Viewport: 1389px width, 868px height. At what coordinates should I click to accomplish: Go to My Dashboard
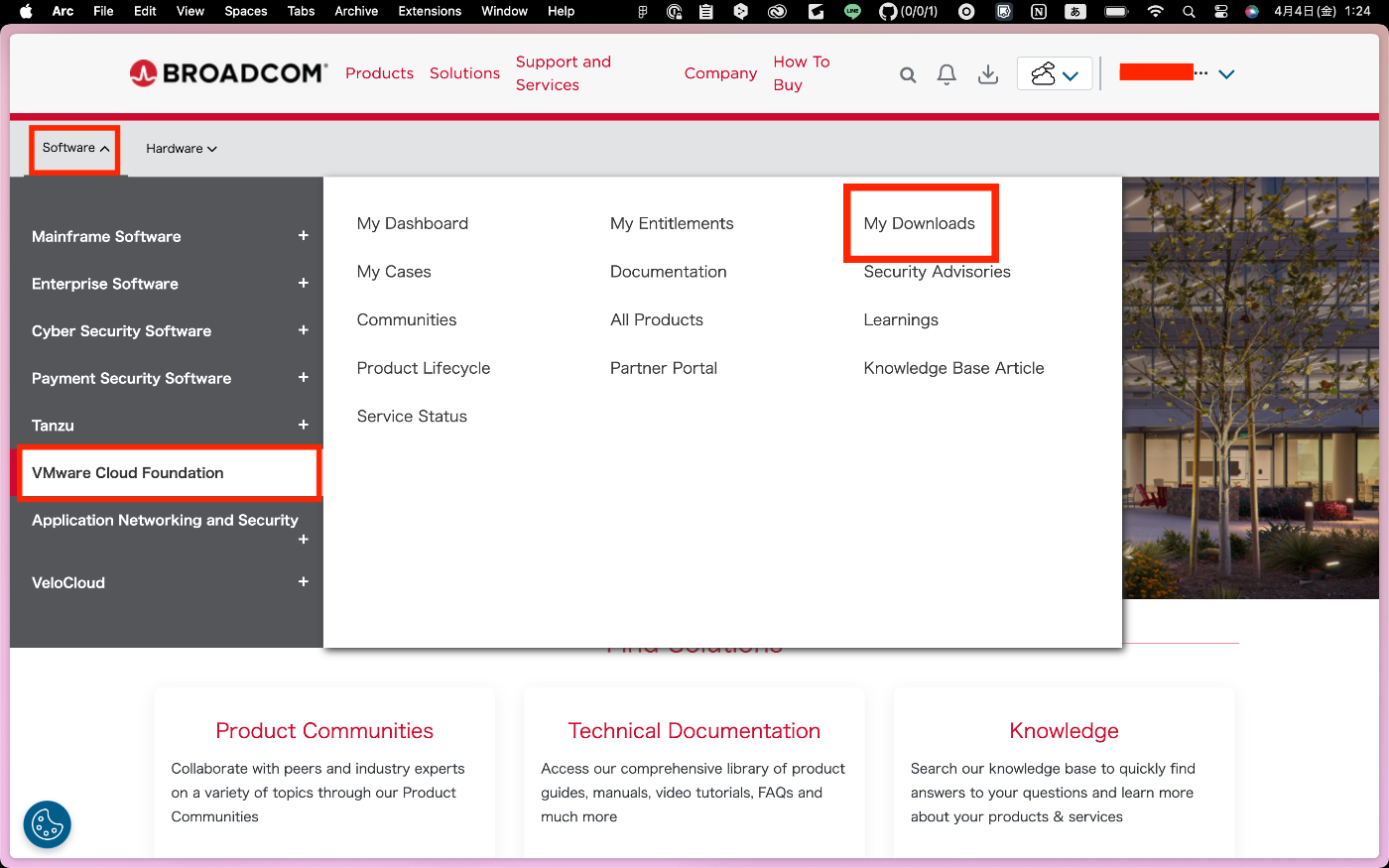tap(413, 223)
